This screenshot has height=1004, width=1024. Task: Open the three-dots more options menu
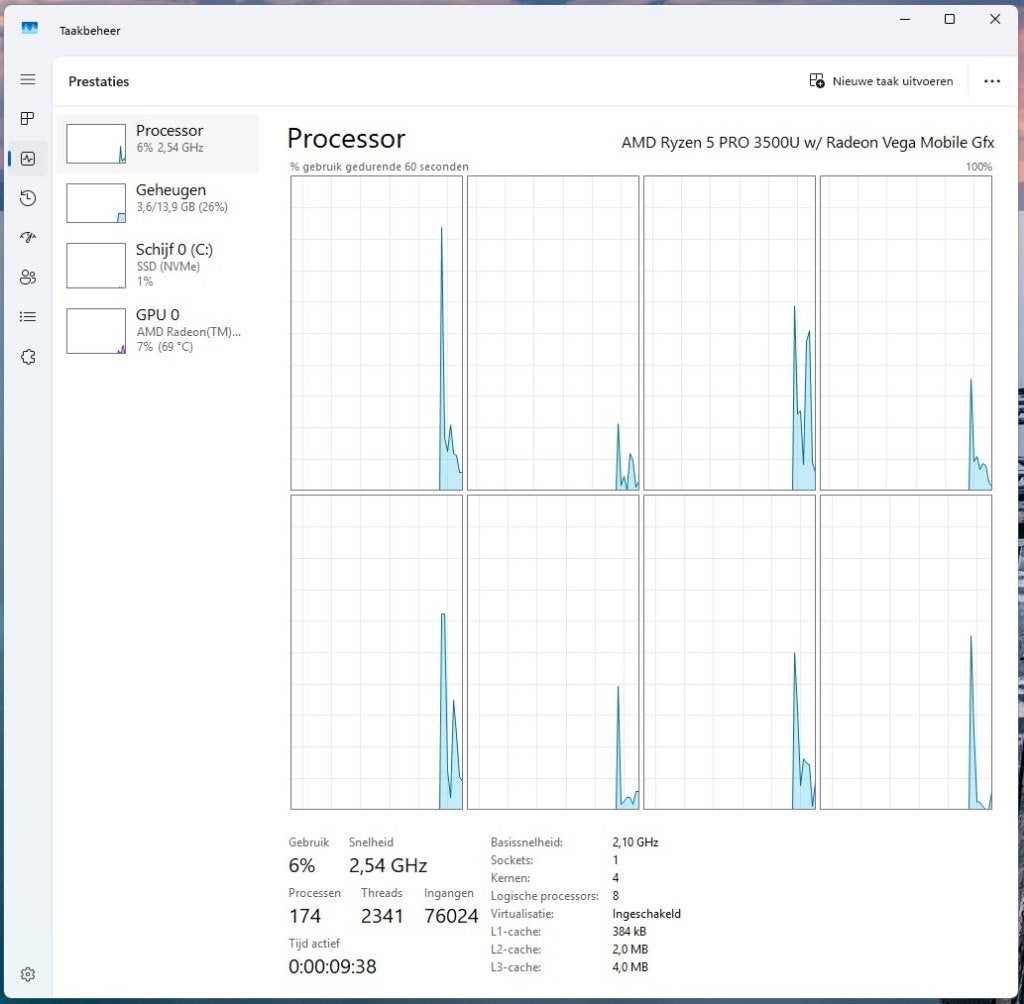[x=992, y=82]
